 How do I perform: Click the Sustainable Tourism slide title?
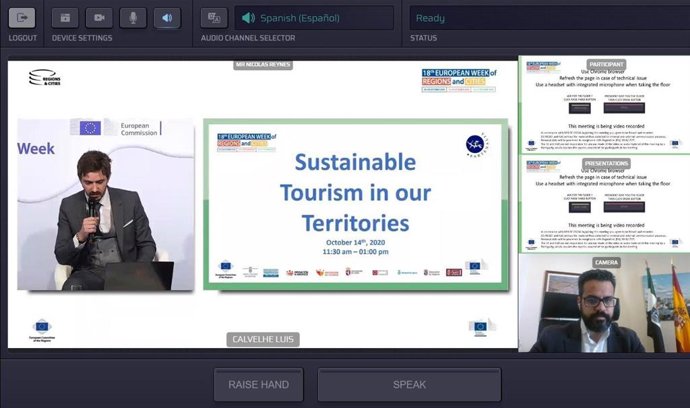[356, 192]
